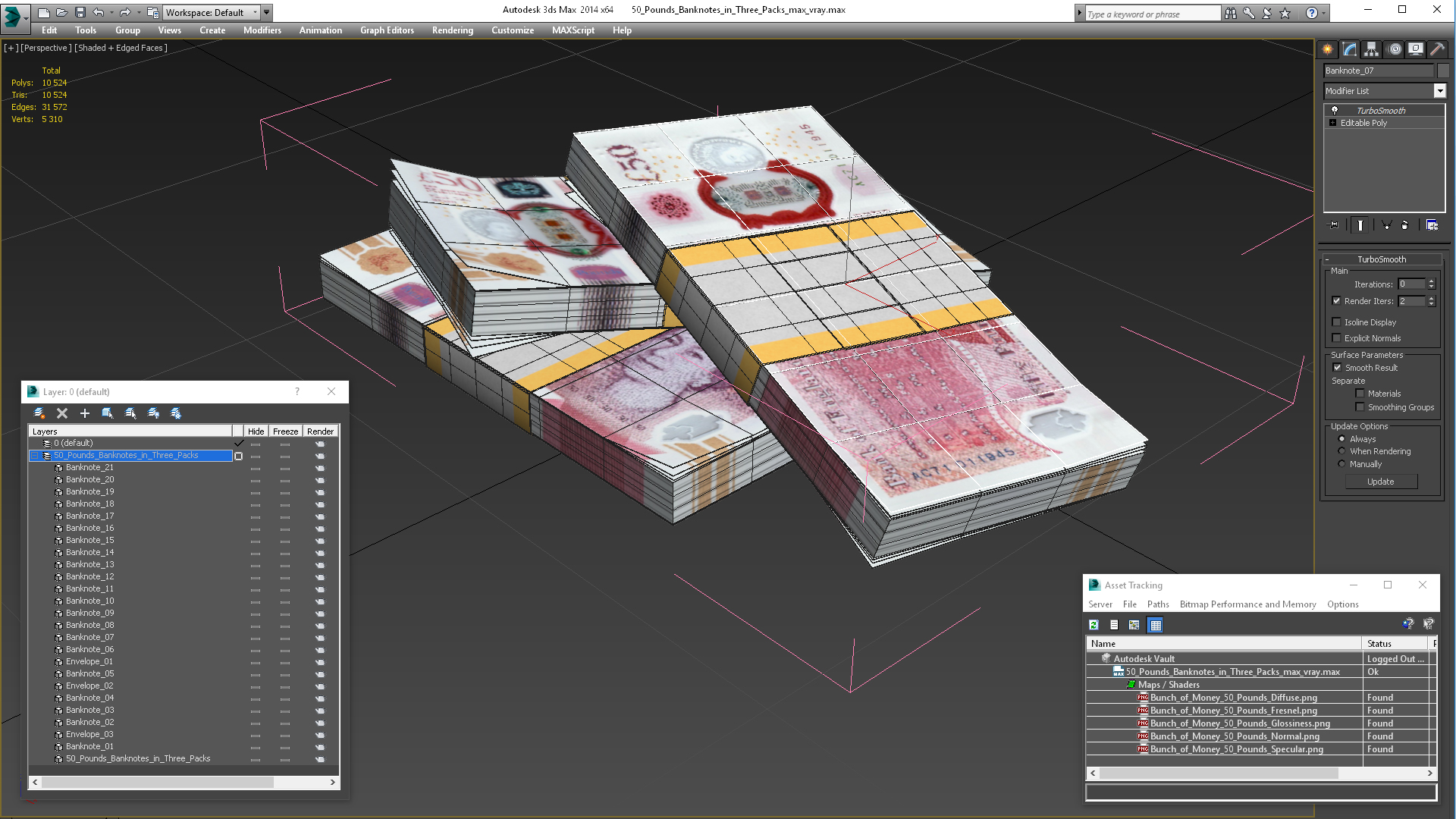The width and height of the screenshot is (1456, 819).
Task: Open the Utilities hammer tab
Action: click(x=1438, y=49)
